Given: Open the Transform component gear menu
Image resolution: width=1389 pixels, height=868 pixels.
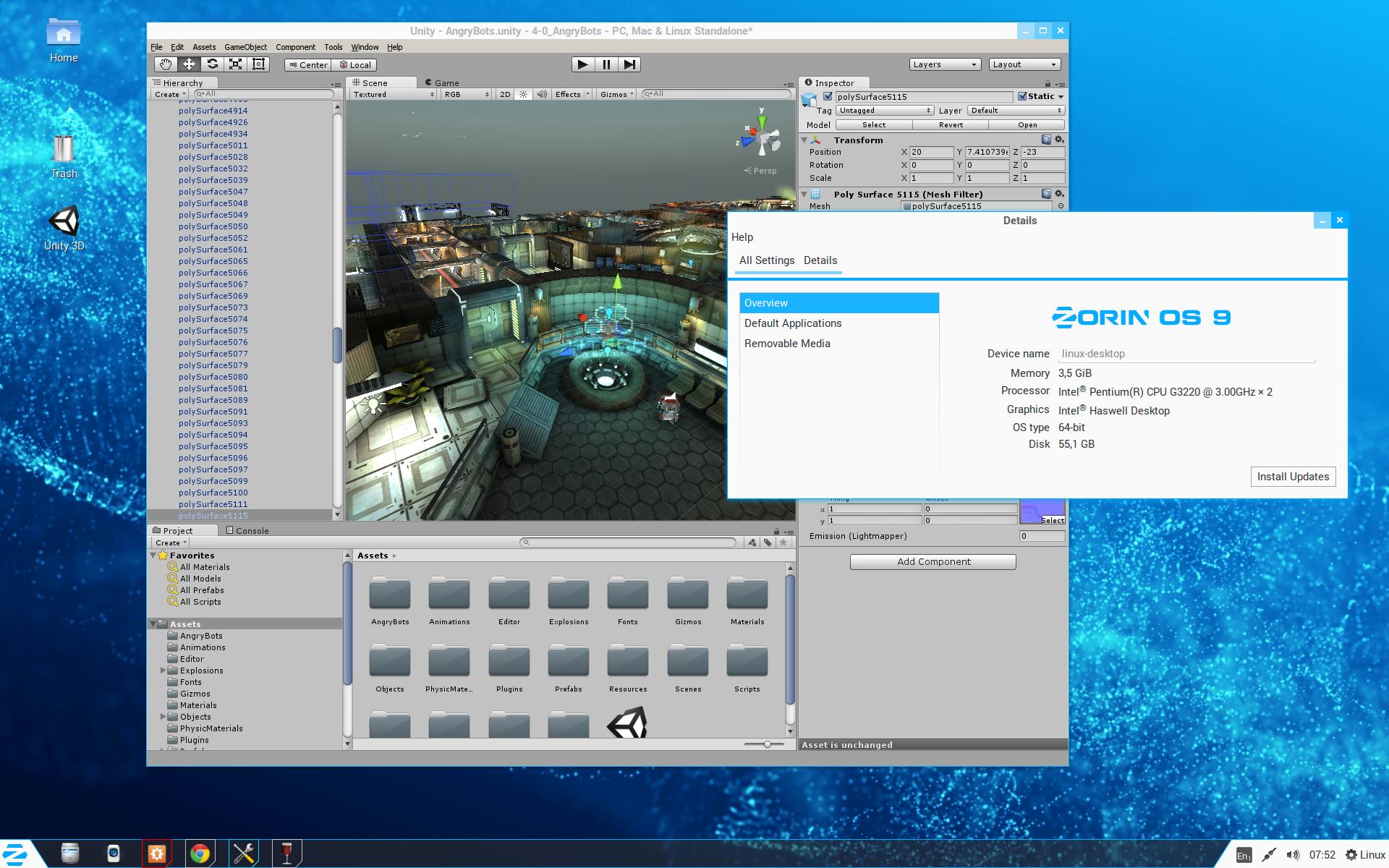Looking at the screenshot, I should pos(1058,140).
